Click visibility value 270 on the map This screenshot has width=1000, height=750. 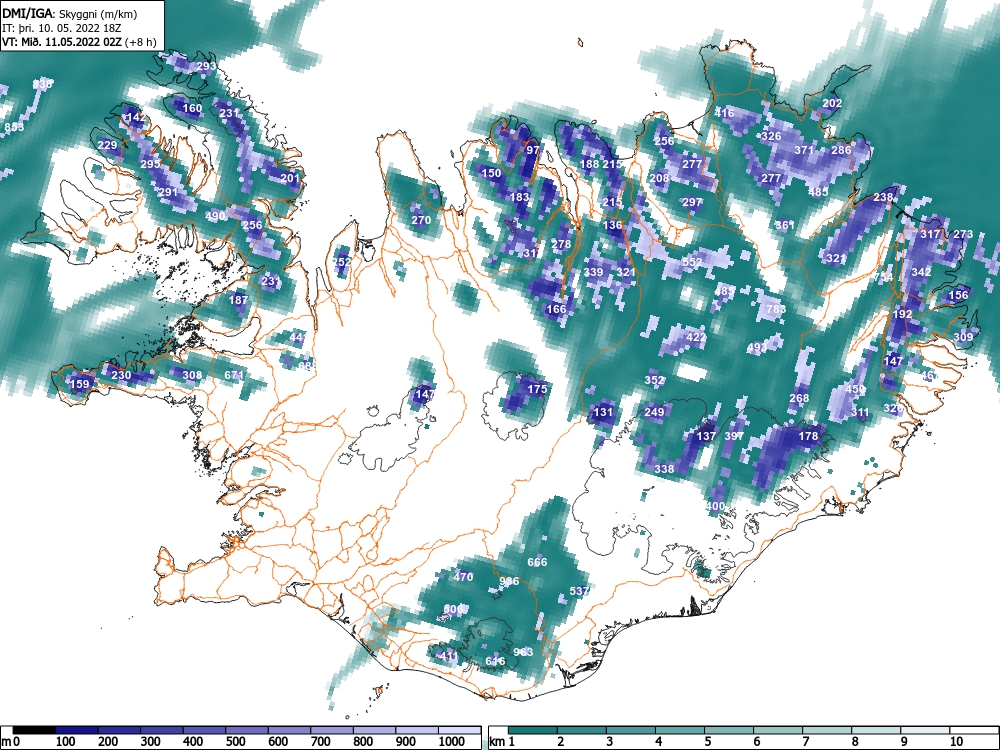(422, 221)
